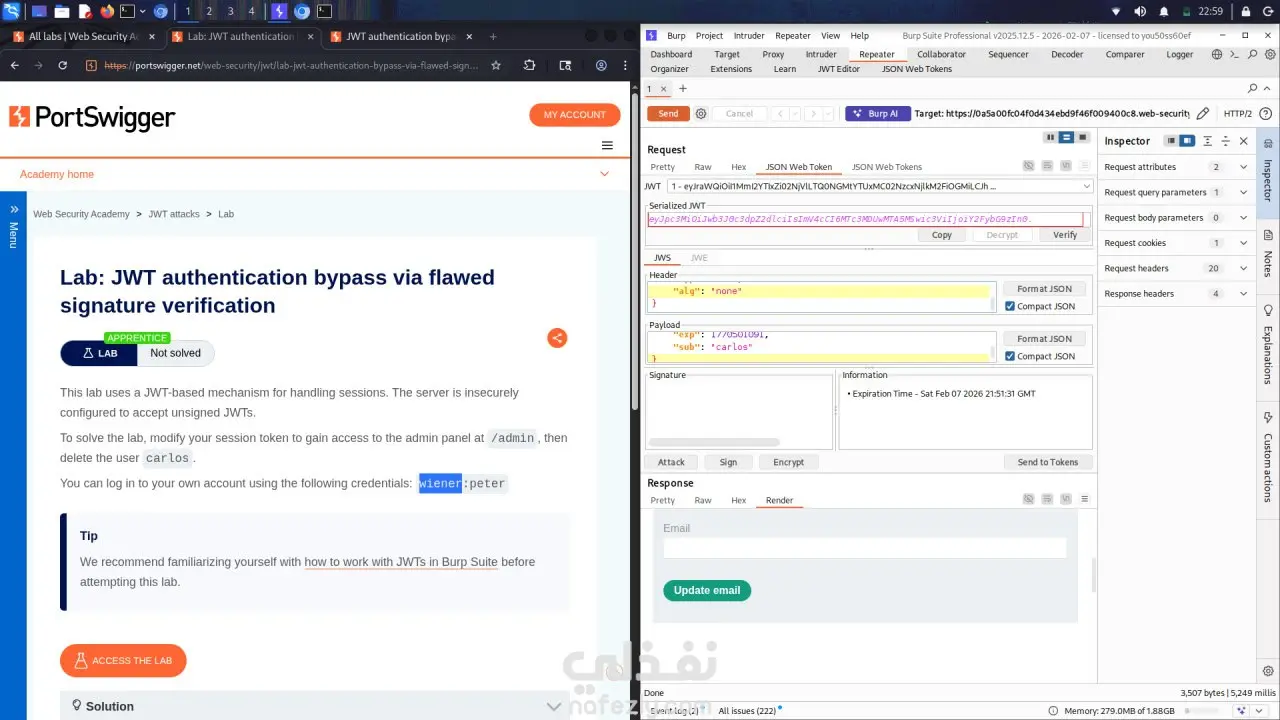Open the Burp Repeater send settings gear
Viewport: 1280px width, 720px height.
coord(701,114)
